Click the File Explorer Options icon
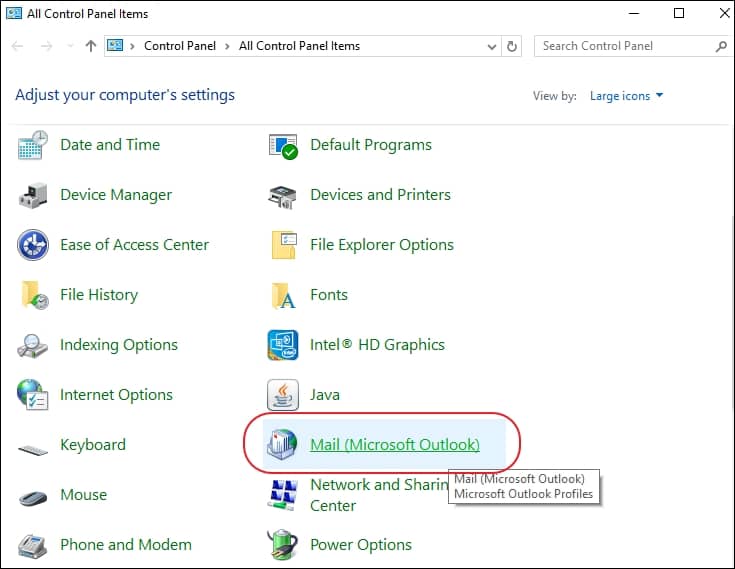The width and height of the screenshot is (735, 569). 283,245
